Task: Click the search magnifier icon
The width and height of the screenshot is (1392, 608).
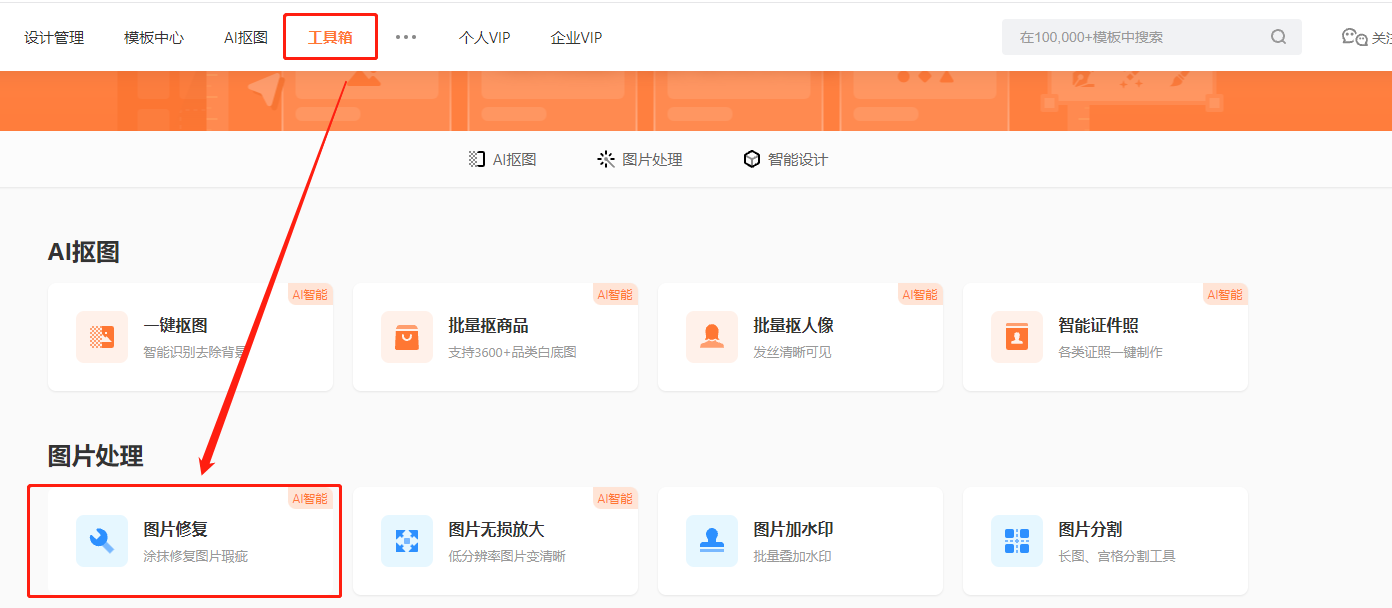Action: (x=1278, y=37)
